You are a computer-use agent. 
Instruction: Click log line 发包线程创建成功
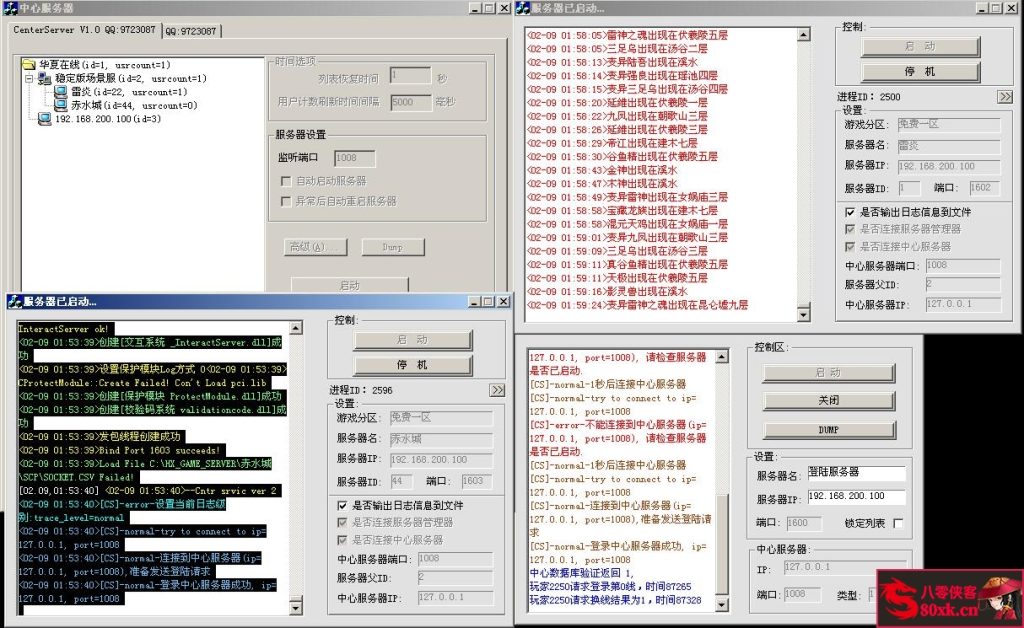(99, 437)
